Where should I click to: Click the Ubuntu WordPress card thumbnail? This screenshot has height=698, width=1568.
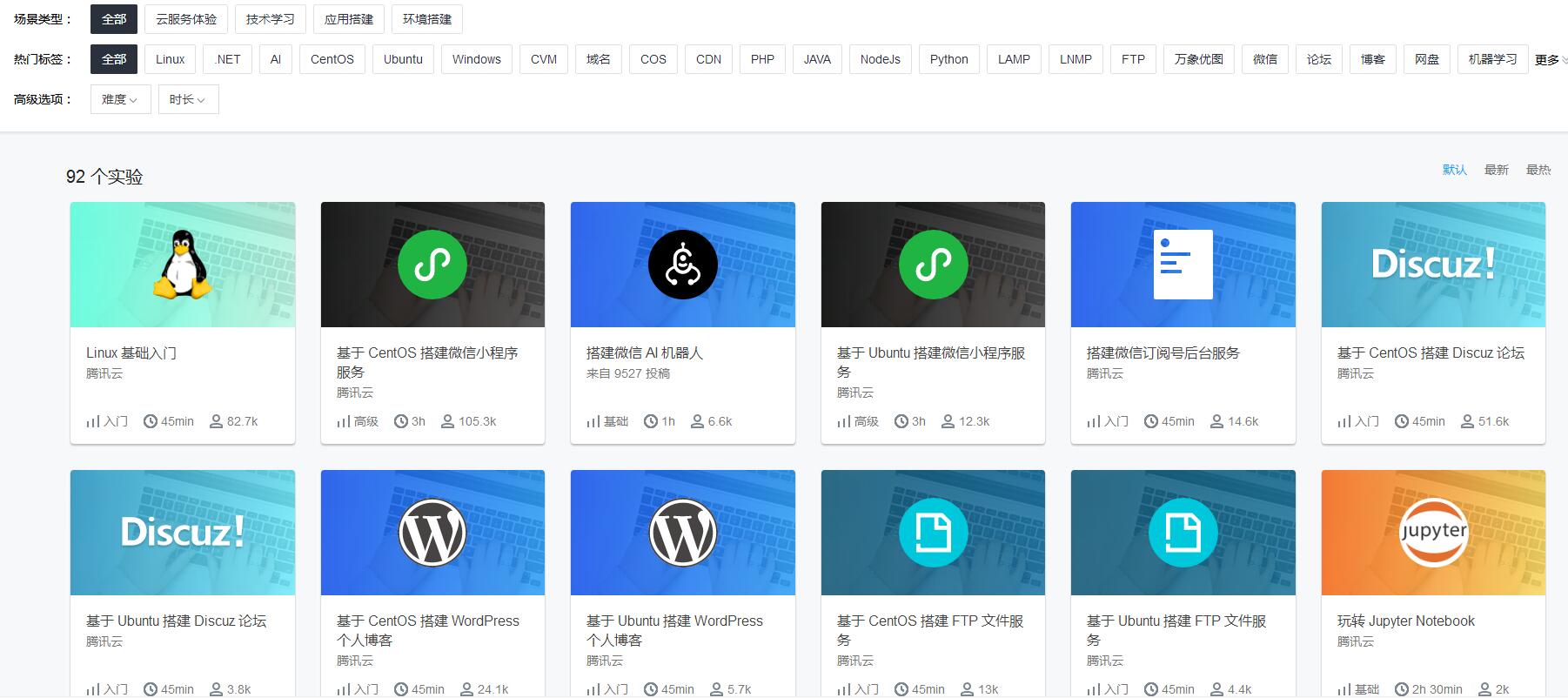point(683,533)
